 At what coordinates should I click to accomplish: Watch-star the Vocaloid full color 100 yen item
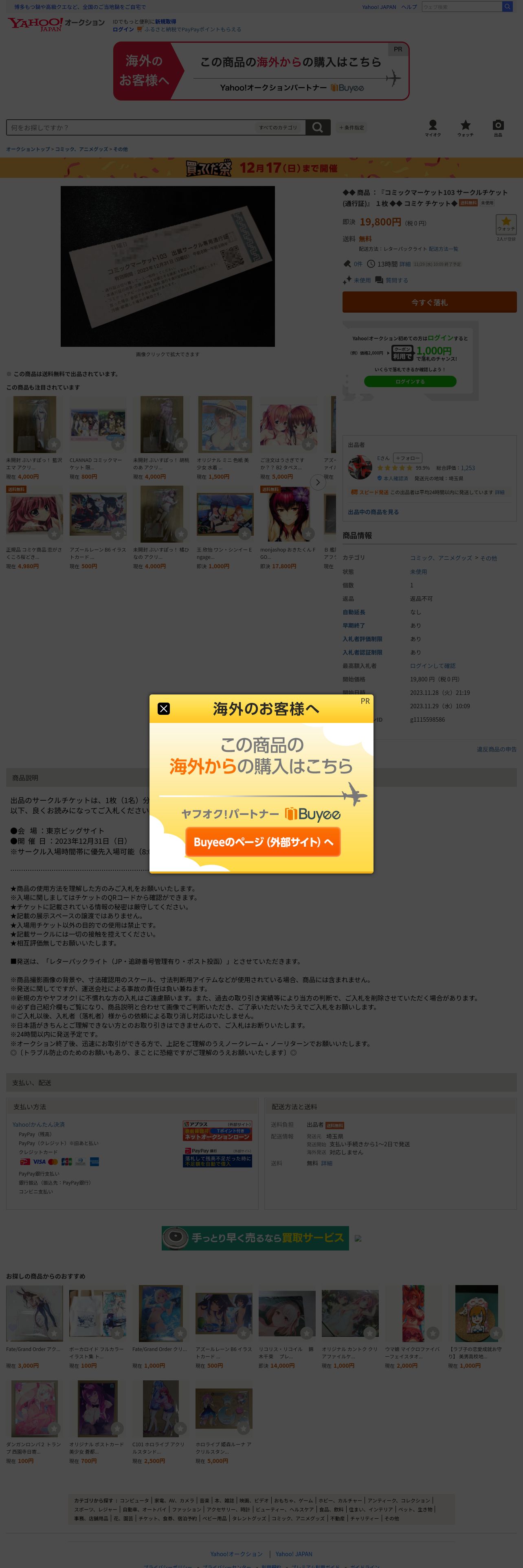(x=117, y=1333)
